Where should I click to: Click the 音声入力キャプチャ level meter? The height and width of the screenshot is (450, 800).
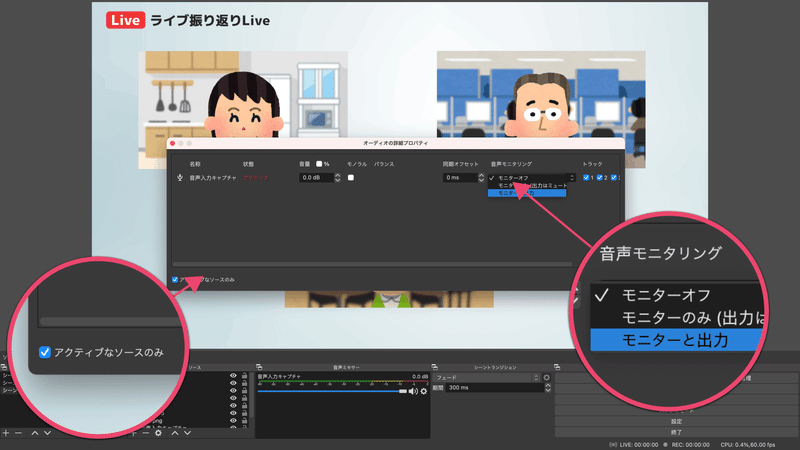pyautogui.click(x=342, y=382)
